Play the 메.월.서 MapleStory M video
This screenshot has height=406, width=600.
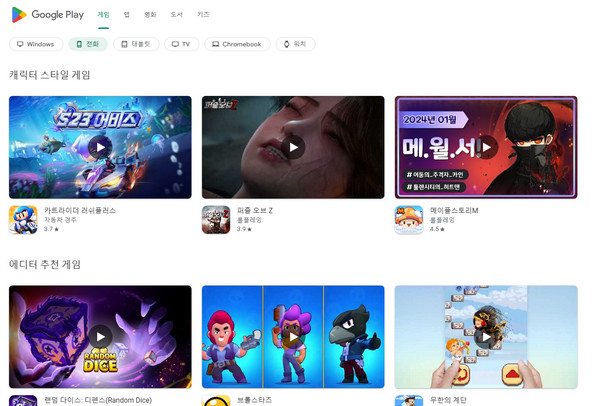[x=486, y=147]
